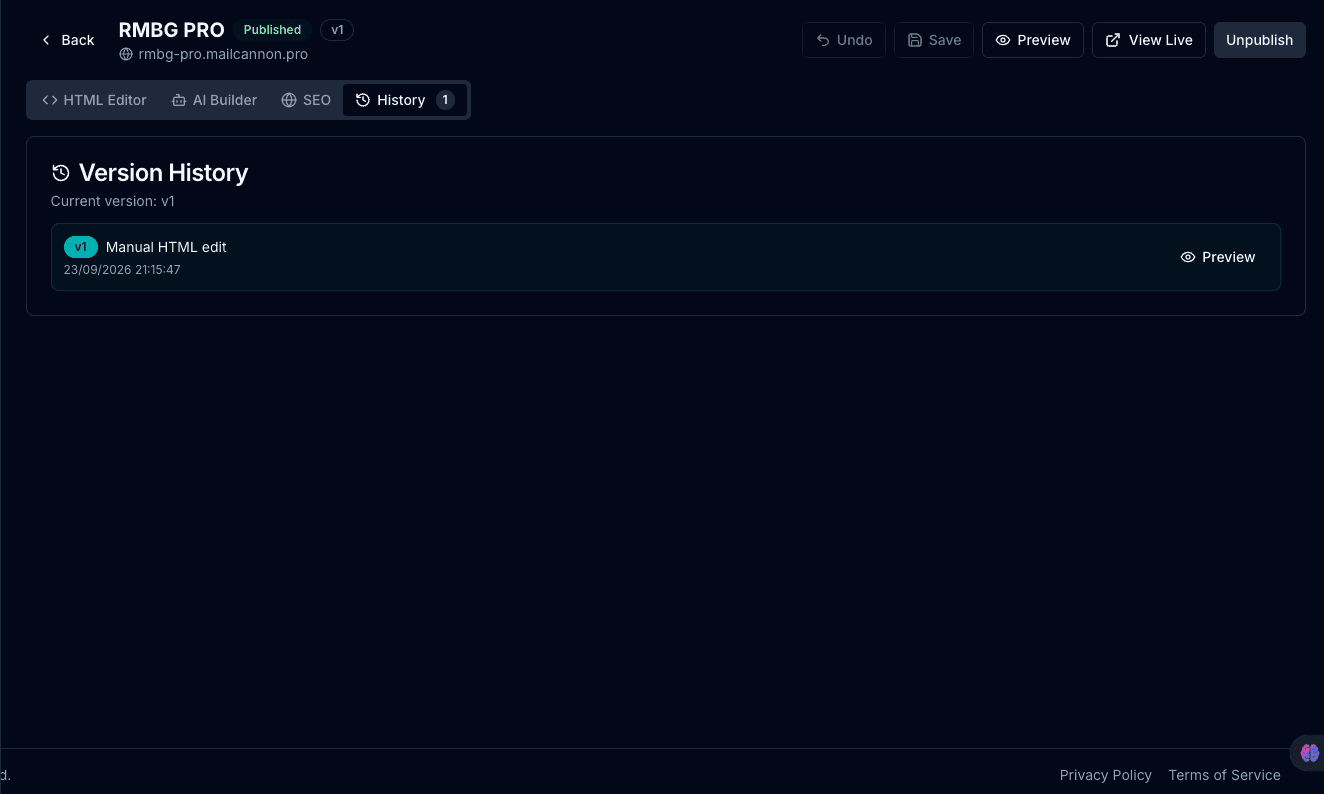Screen dimensions: 1324x794
Task: Preview the v1 Manual HTML edit version
Action: coord(1218,257)
